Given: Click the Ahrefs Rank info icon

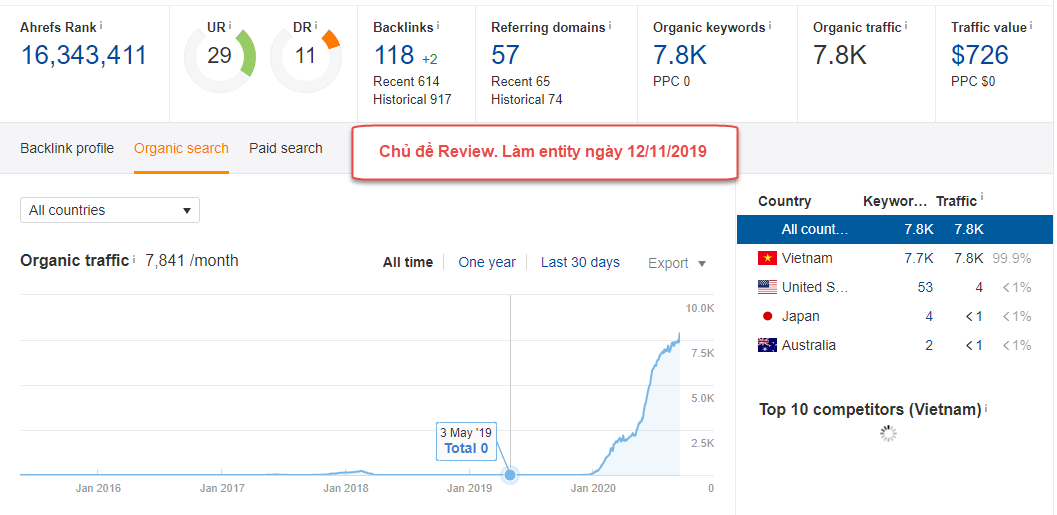Looking at the screenshot, I should coord(101,26).
